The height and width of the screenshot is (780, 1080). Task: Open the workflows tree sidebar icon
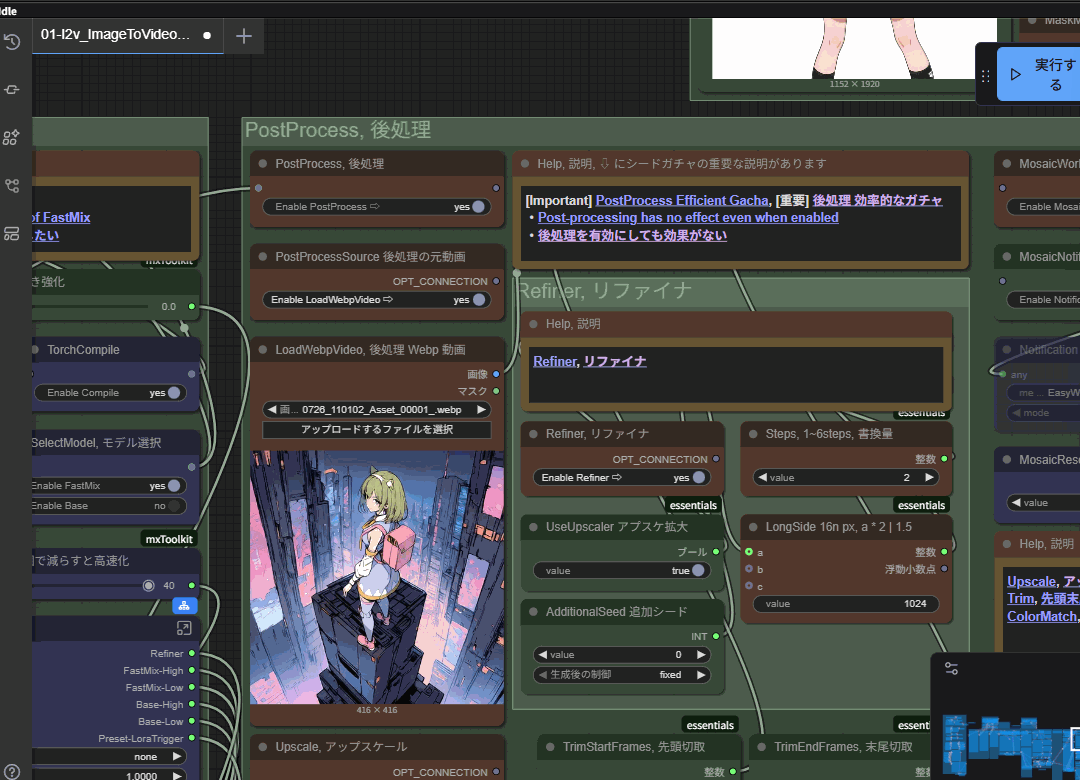12,185
